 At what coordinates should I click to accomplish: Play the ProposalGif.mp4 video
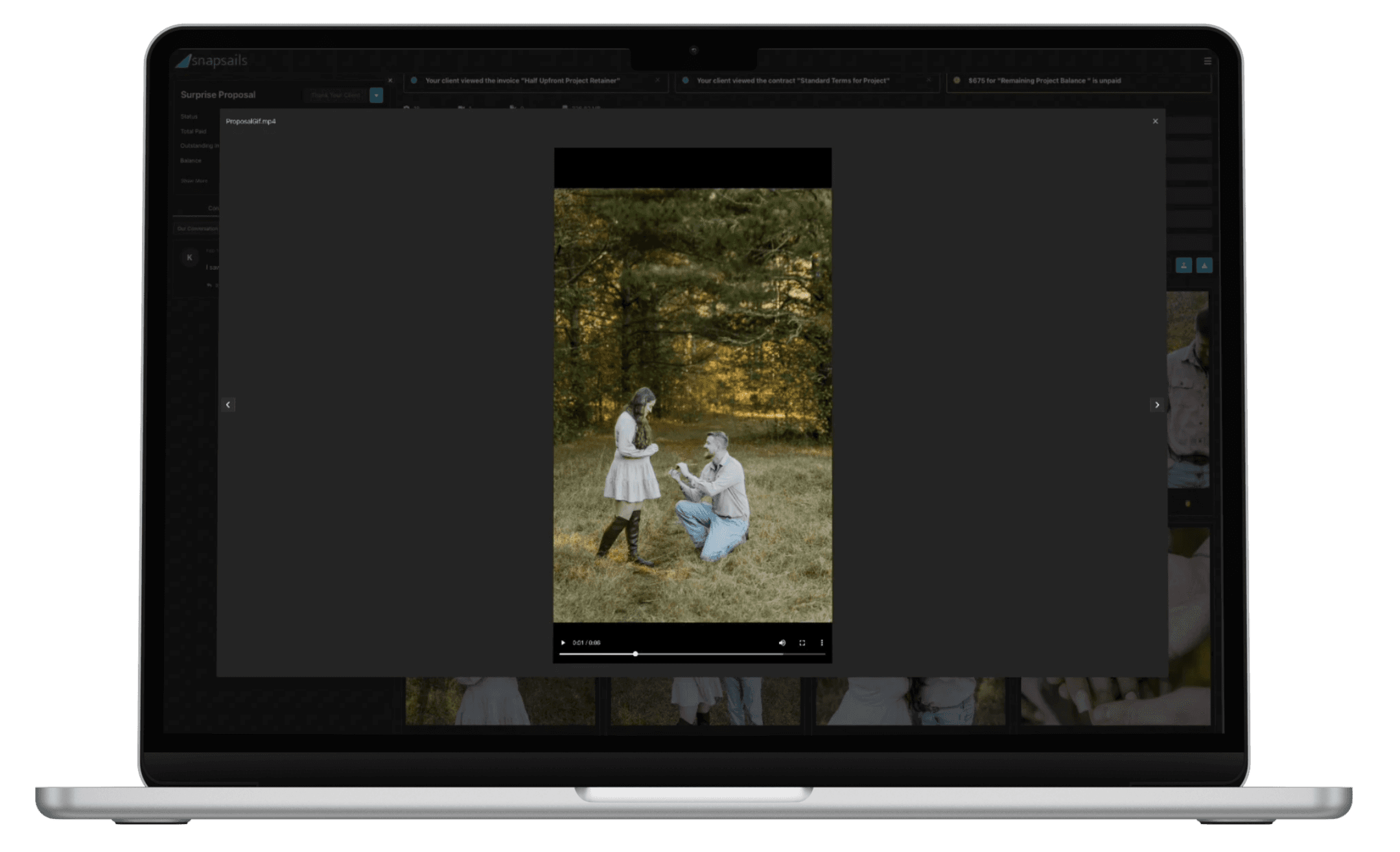(563, 643)
